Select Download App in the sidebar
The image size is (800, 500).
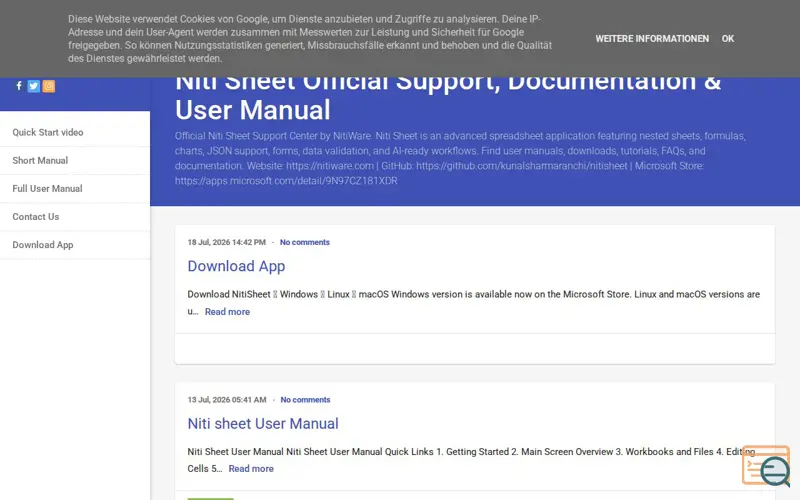43,244
